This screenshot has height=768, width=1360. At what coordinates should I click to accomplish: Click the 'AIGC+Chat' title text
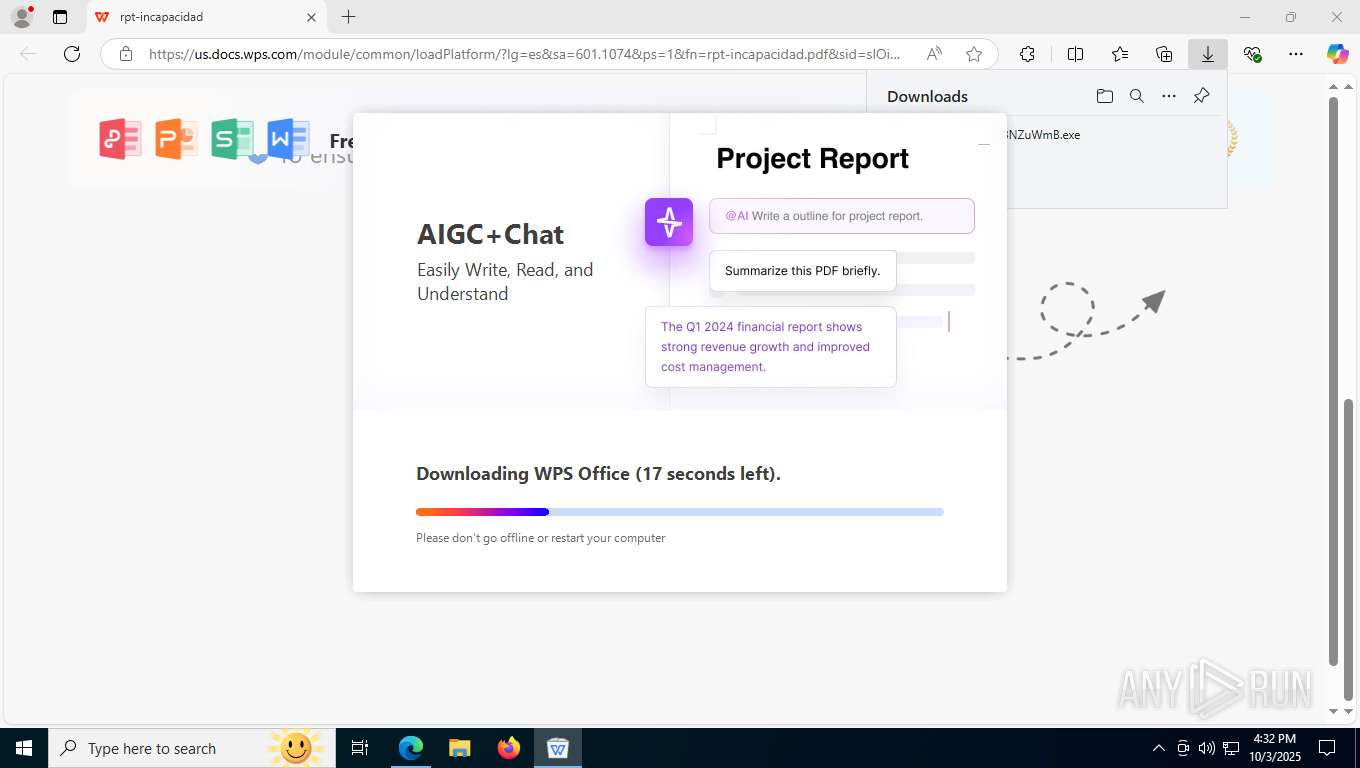(x=490, y=234)
